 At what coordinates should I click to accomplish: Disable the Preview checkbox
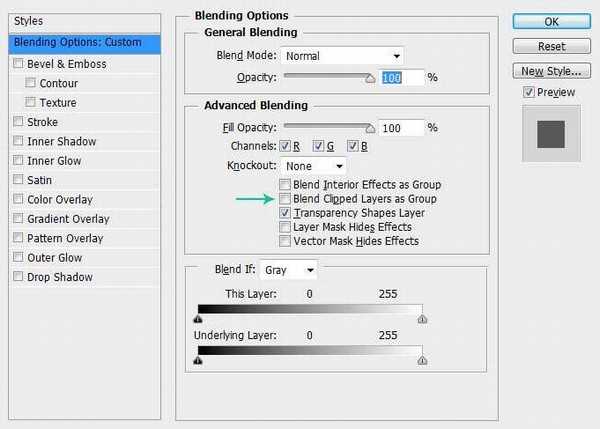pos(529,93)
